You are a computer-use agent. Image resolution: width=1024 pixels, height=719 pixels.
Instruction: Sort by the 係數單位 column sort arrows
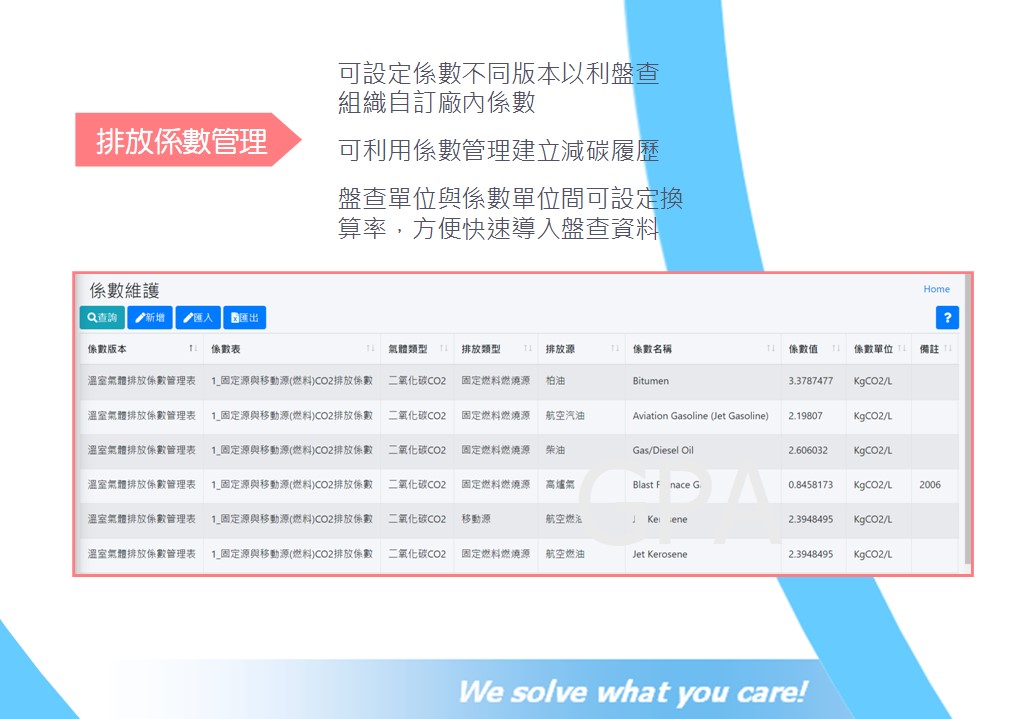(x=901, y=349)
